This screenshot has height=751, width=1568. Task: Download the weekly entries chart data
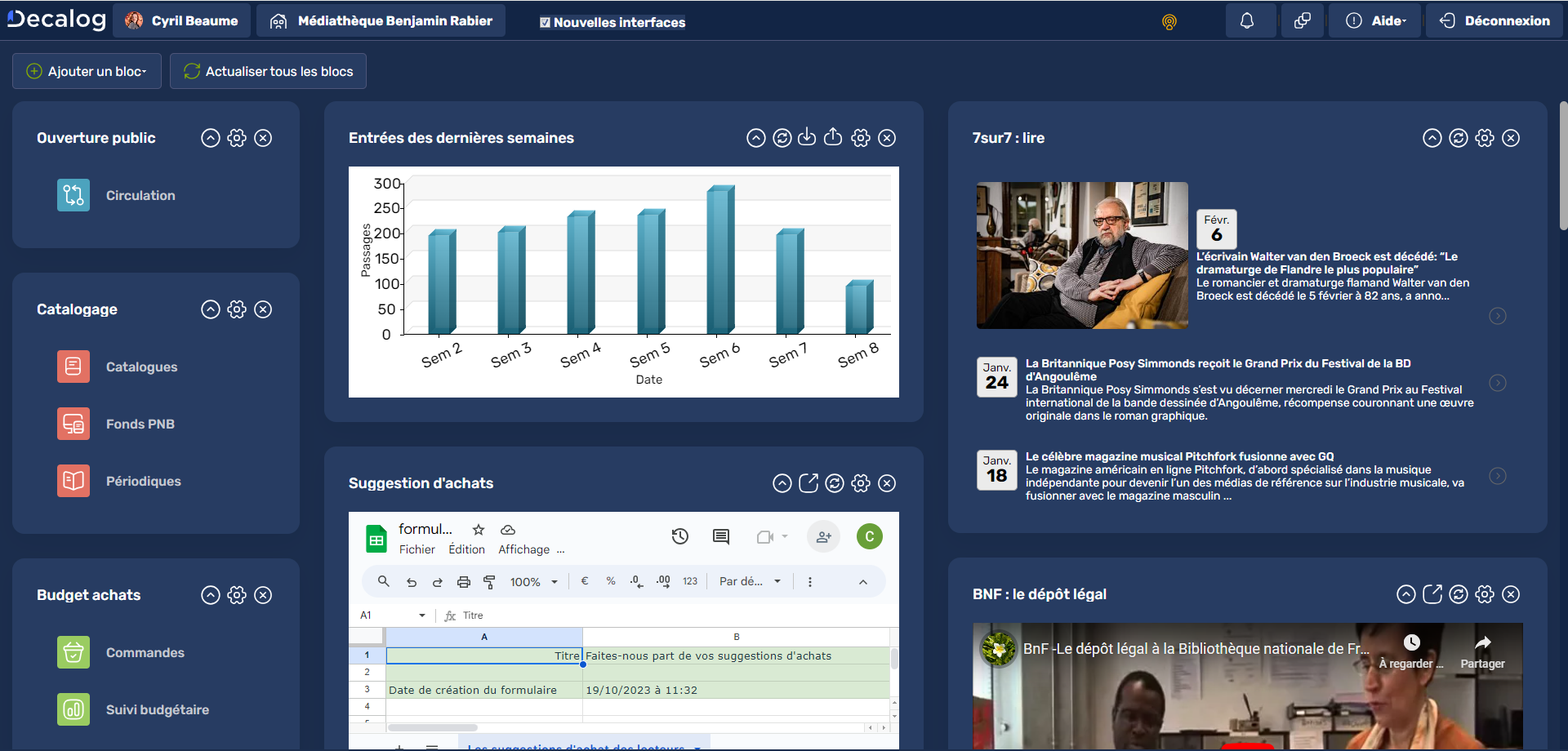(808, 138)
